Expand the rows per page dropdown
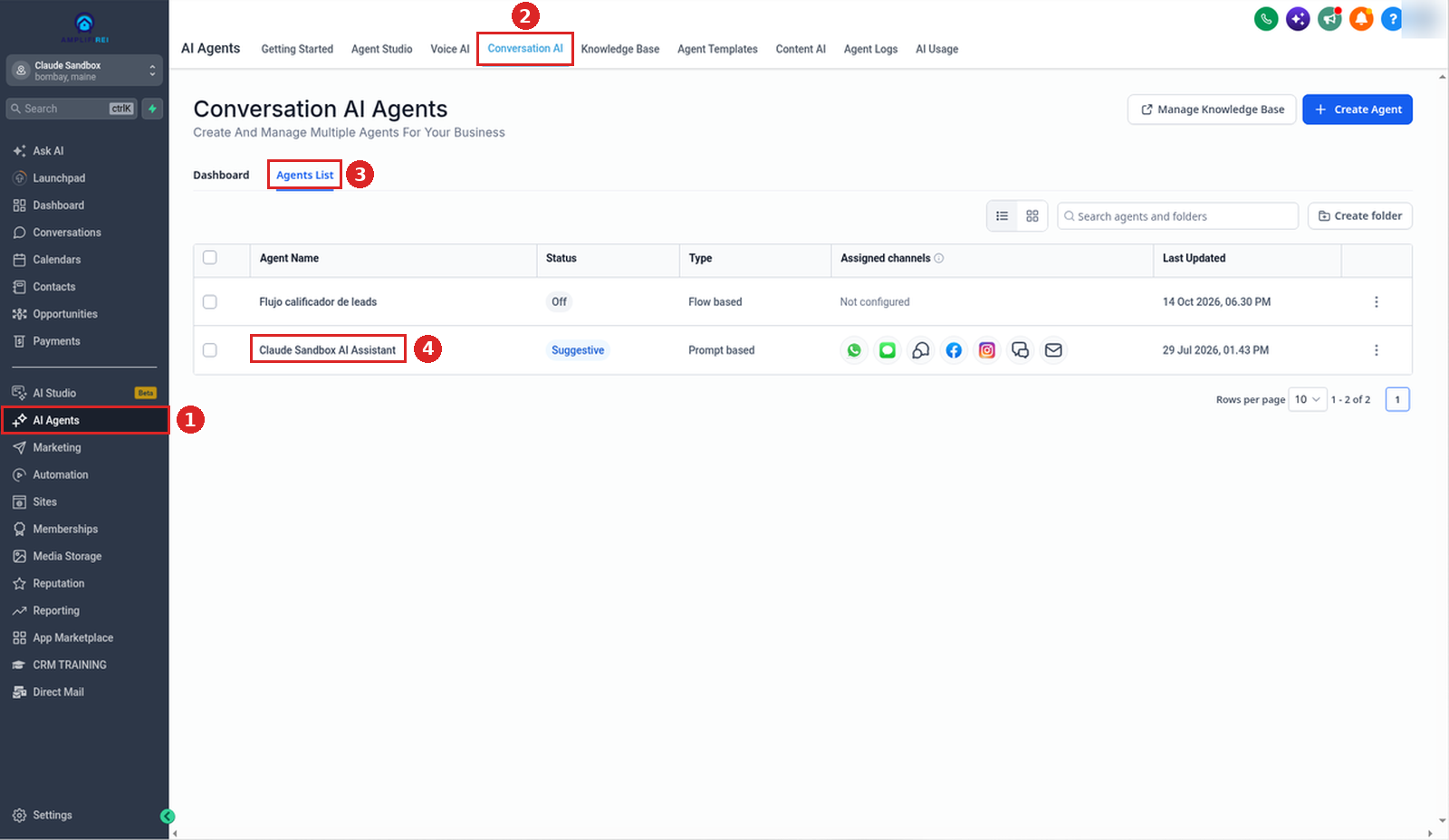This screenshot has height=840, width=1449. click(x=1307, y=399)
